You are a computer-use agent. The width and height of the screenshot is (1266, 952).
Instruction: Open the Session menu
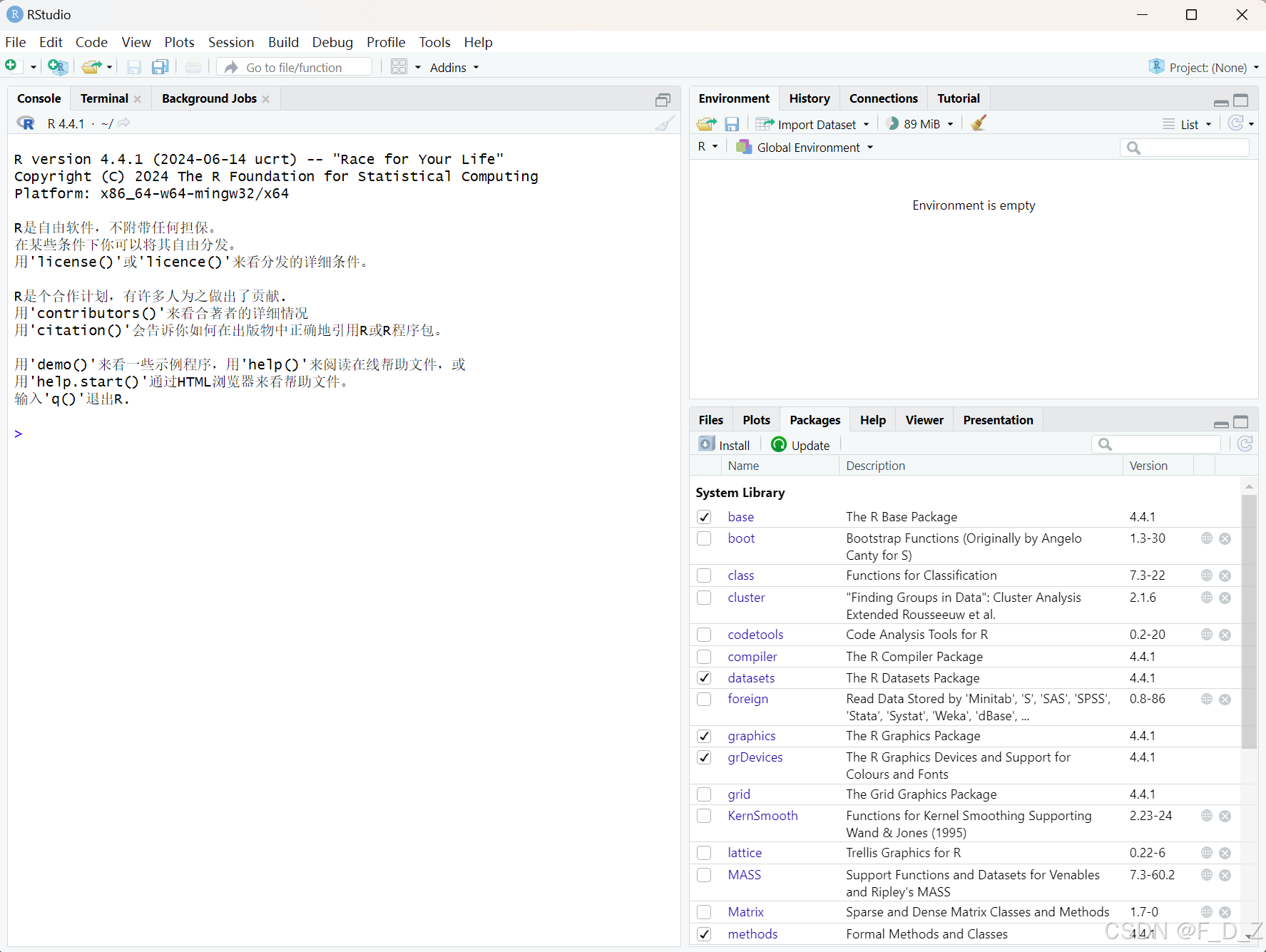point(231,42)
